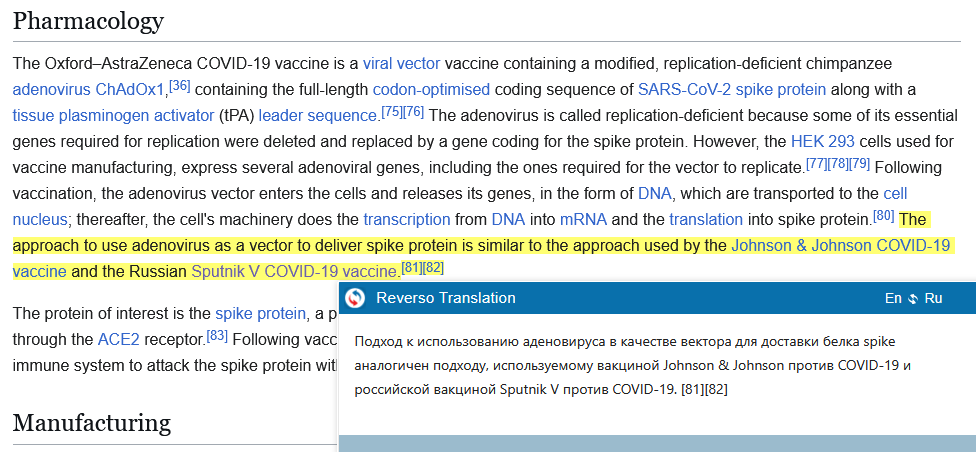The height and width of the screenshot is (452, 976).
Task: Swap languages with the arrows icon
Action: point(913,298)
